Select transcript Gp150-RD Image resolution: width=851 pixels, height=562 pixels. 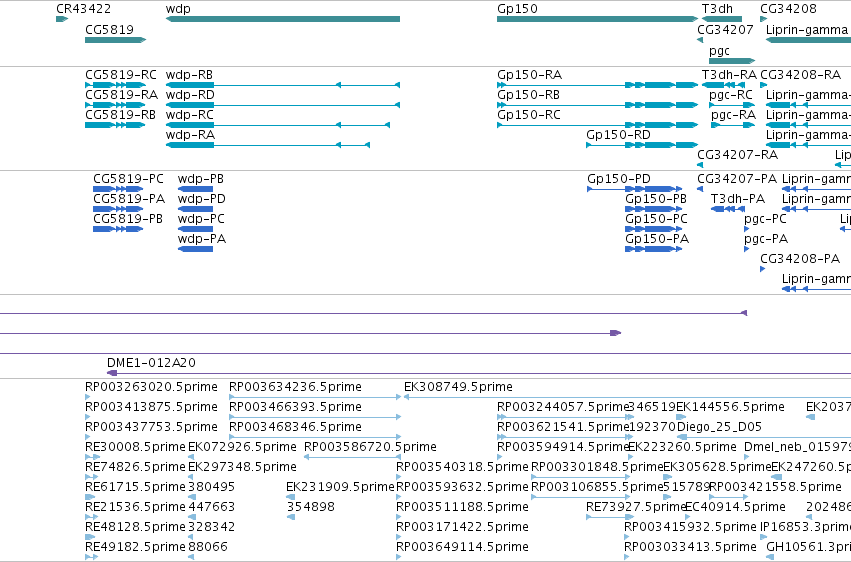point(642,145)
